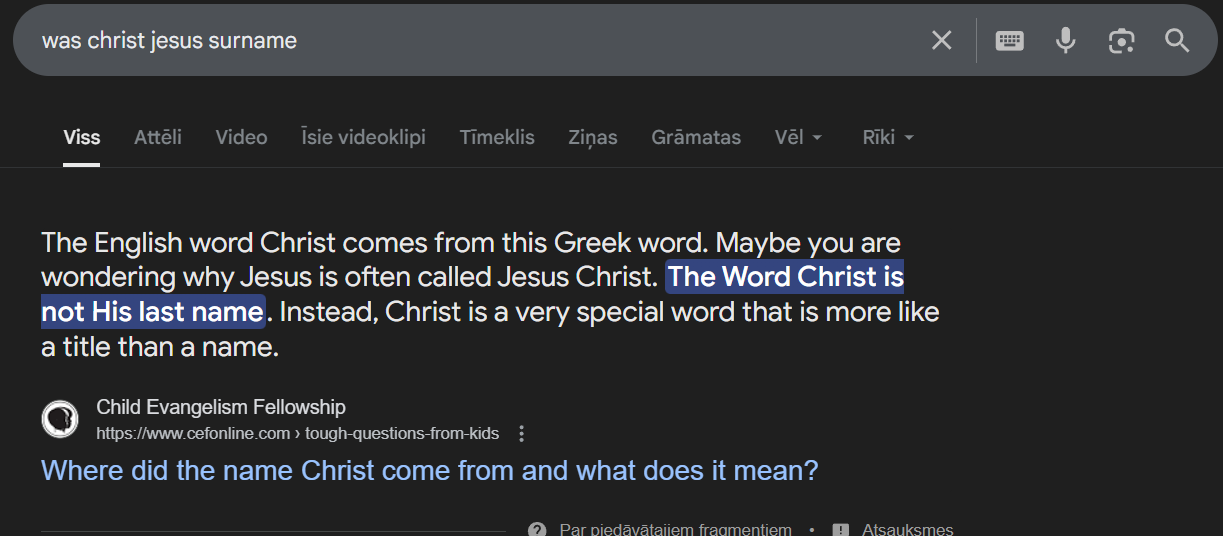Select the Ziņas news tab

(x=592, y=138)
